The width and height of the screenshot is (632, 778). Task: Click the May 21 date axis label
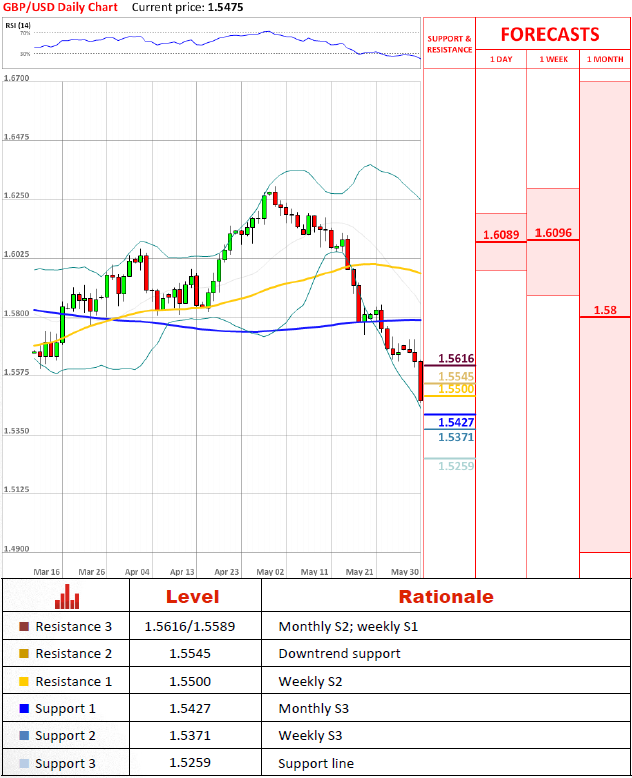[360, 572]
